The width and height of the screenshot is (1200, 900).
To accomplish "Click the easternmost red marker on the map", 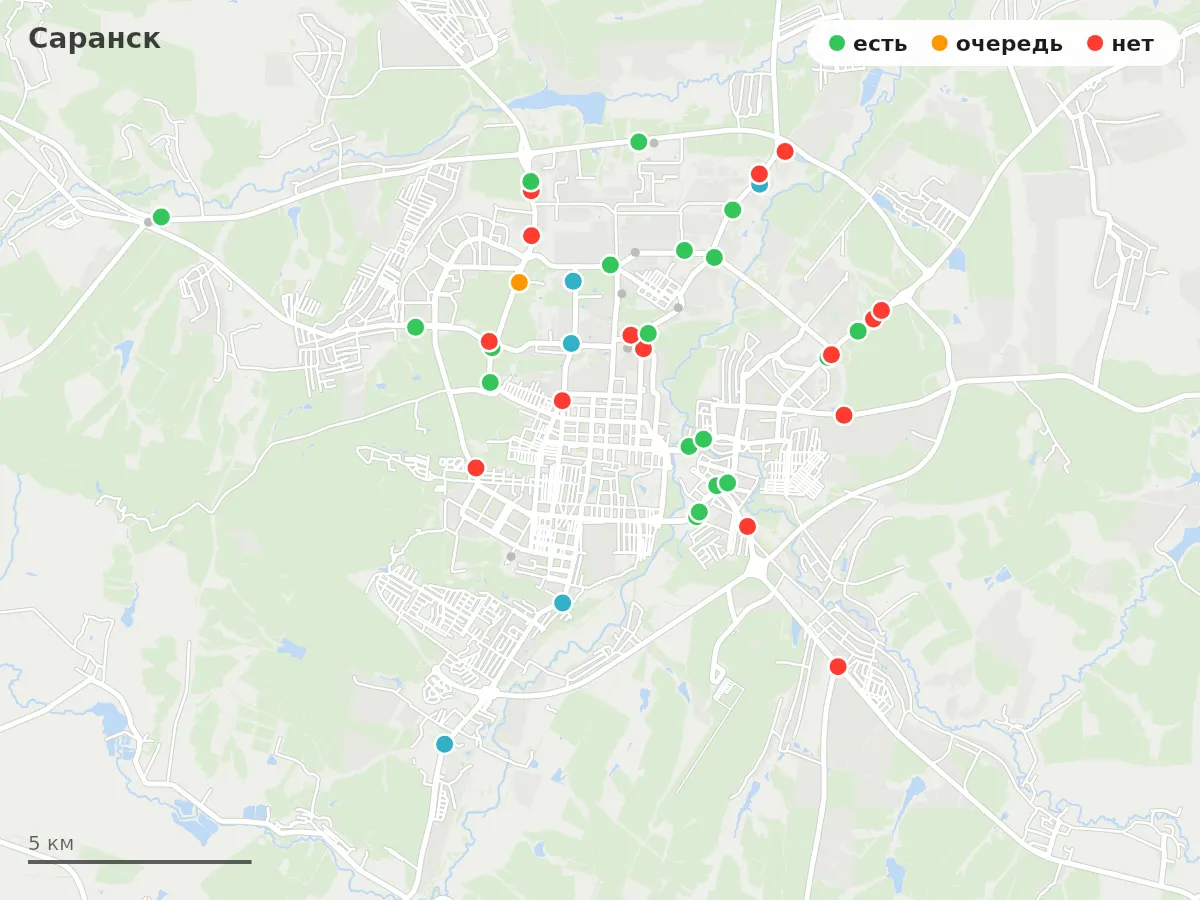I will (x=881, y=310).
